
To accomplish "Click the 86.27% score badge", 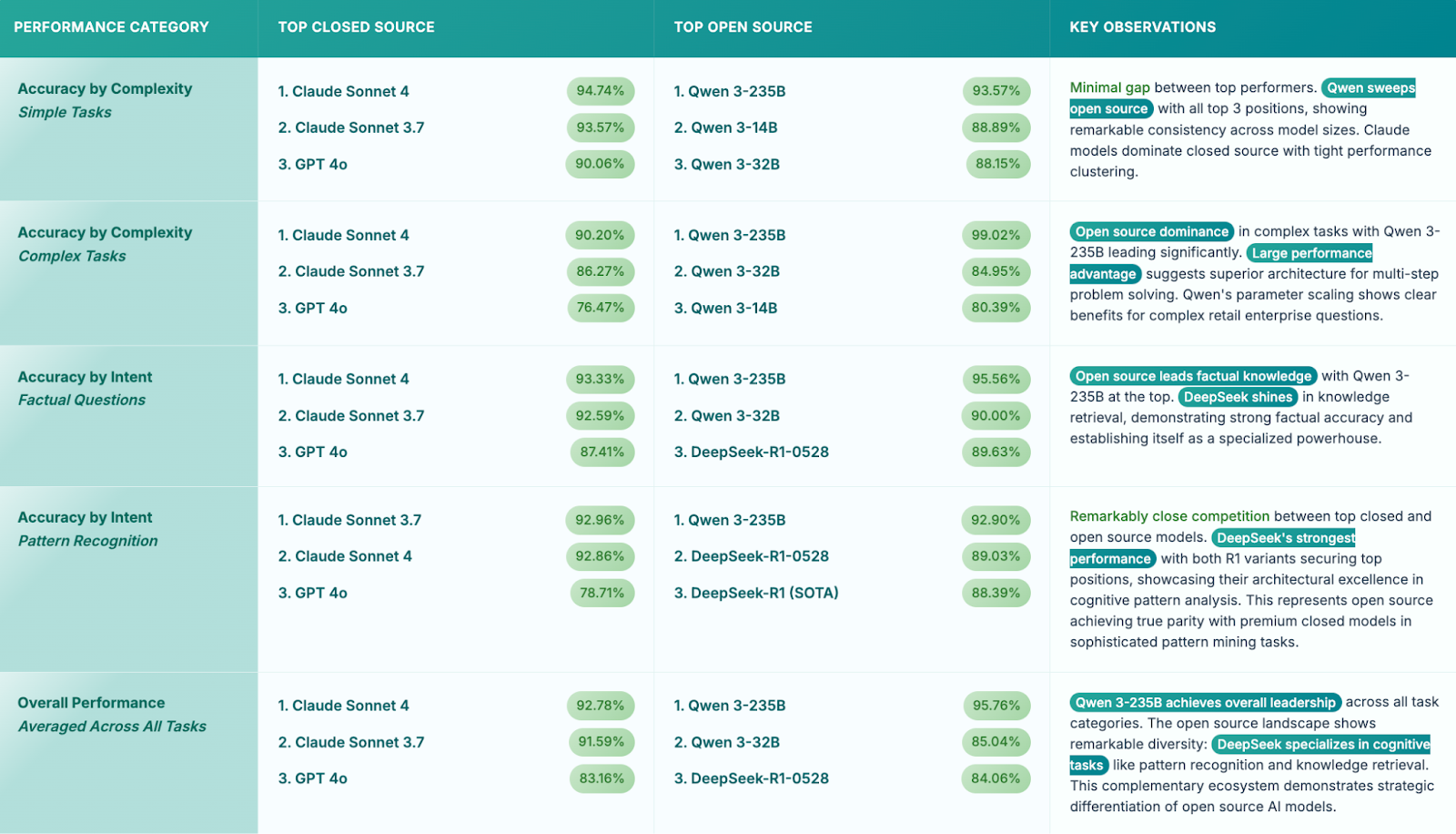I will 601,271.
